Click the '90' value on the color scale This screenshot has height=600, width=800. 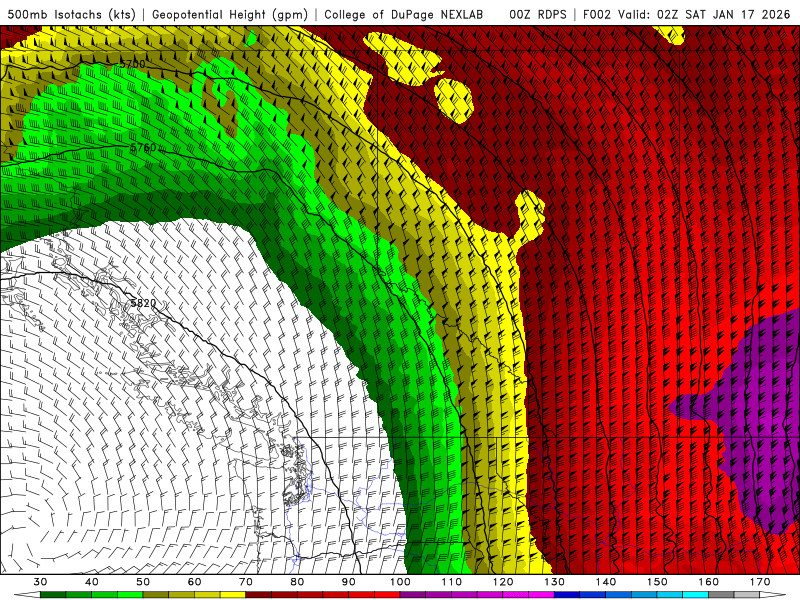(349, 582)
